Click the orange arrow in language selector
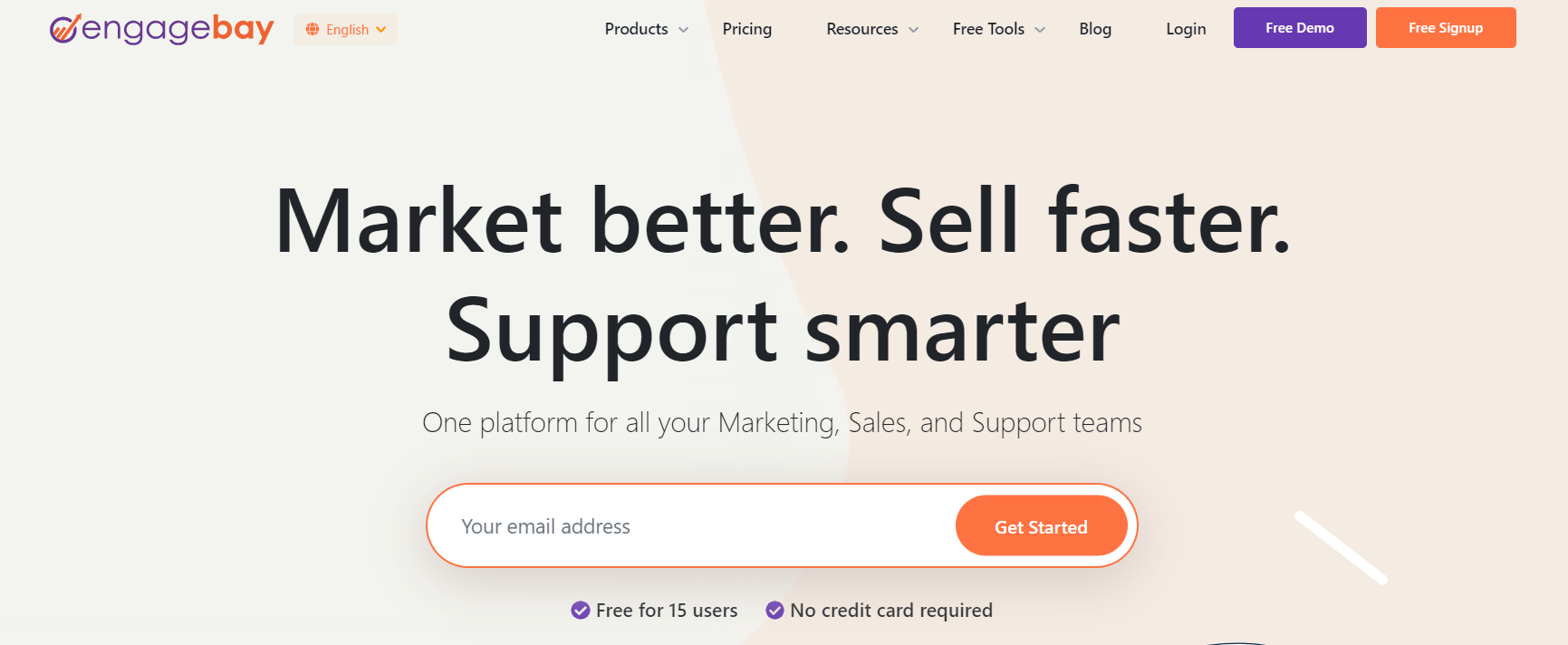The width and height of the screenshot is (1568, 645). (x=381, y=30)
